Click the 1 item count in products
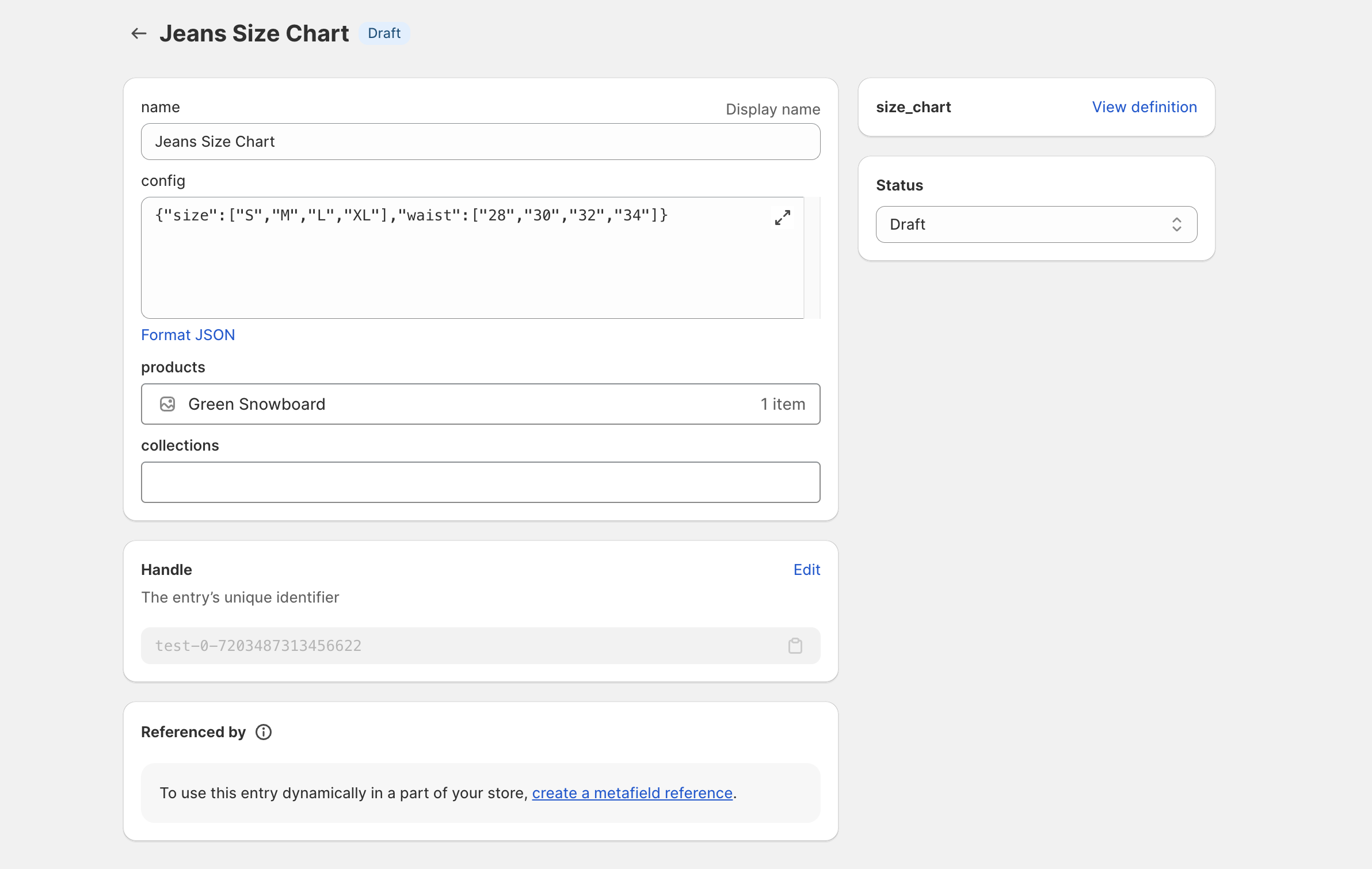 (783, 404)
